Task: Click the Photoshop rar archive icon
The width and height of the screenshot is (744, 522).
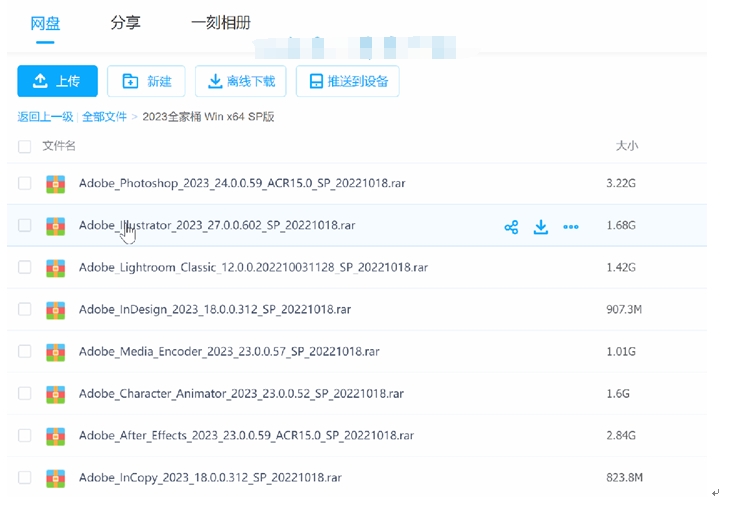Action: pyautogui.click(x=56, y=184)
